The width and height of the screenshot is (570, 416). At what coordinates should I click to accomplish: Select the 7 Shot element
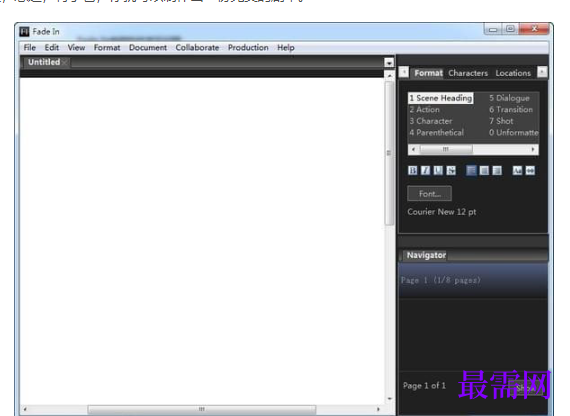pyautogui.click(x=501, y=121)
